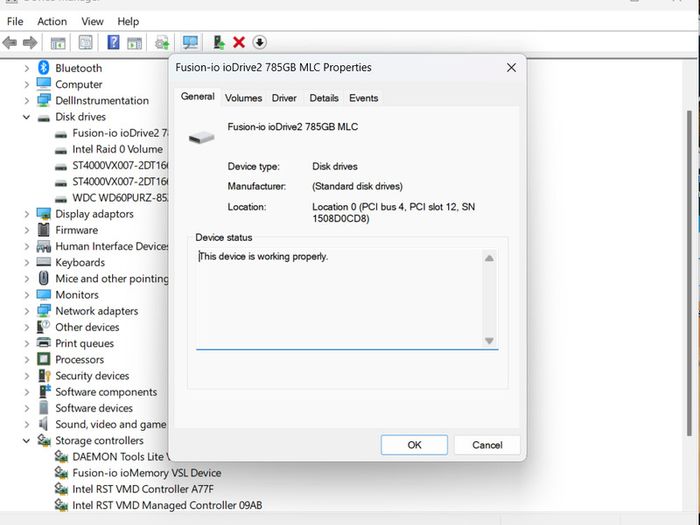Click Cancel in the Properties dialog
Image resolution: width=700 pixels, height=525 pixels.
pyautogui.click(x=487, y=445)
